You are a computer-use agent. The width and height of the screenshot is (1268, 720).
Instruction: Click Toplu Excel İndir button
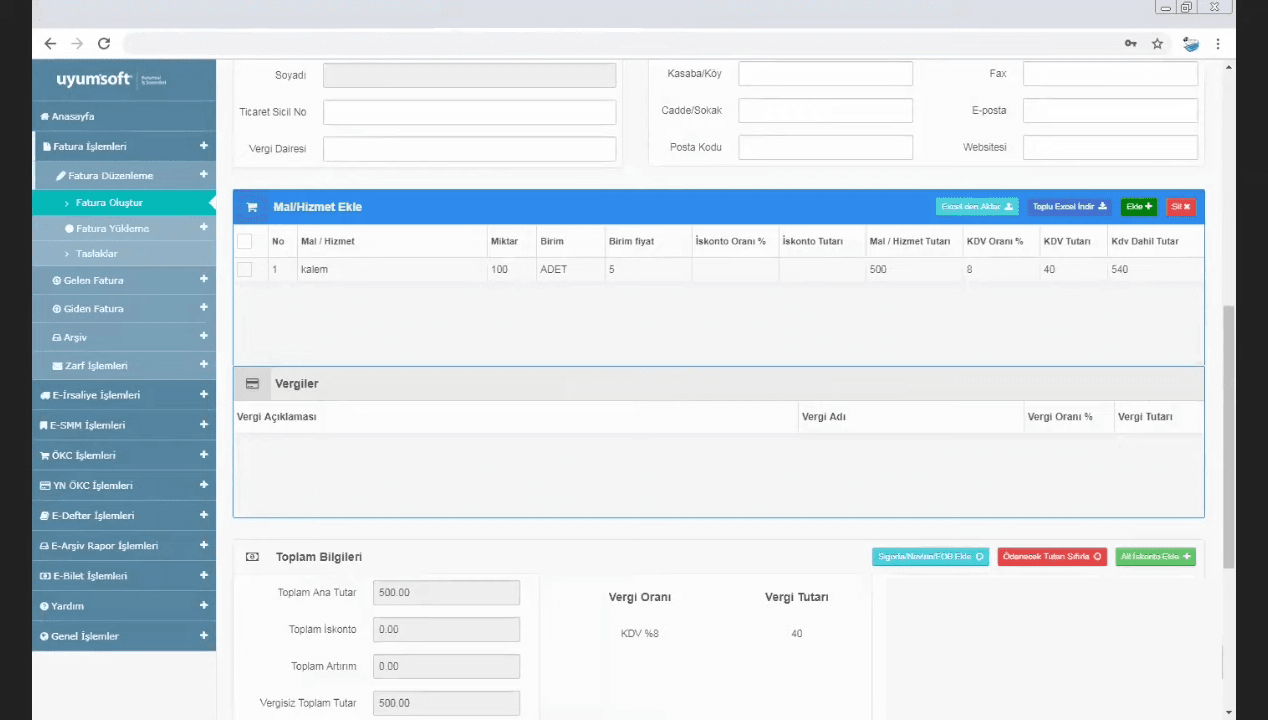1070,207
